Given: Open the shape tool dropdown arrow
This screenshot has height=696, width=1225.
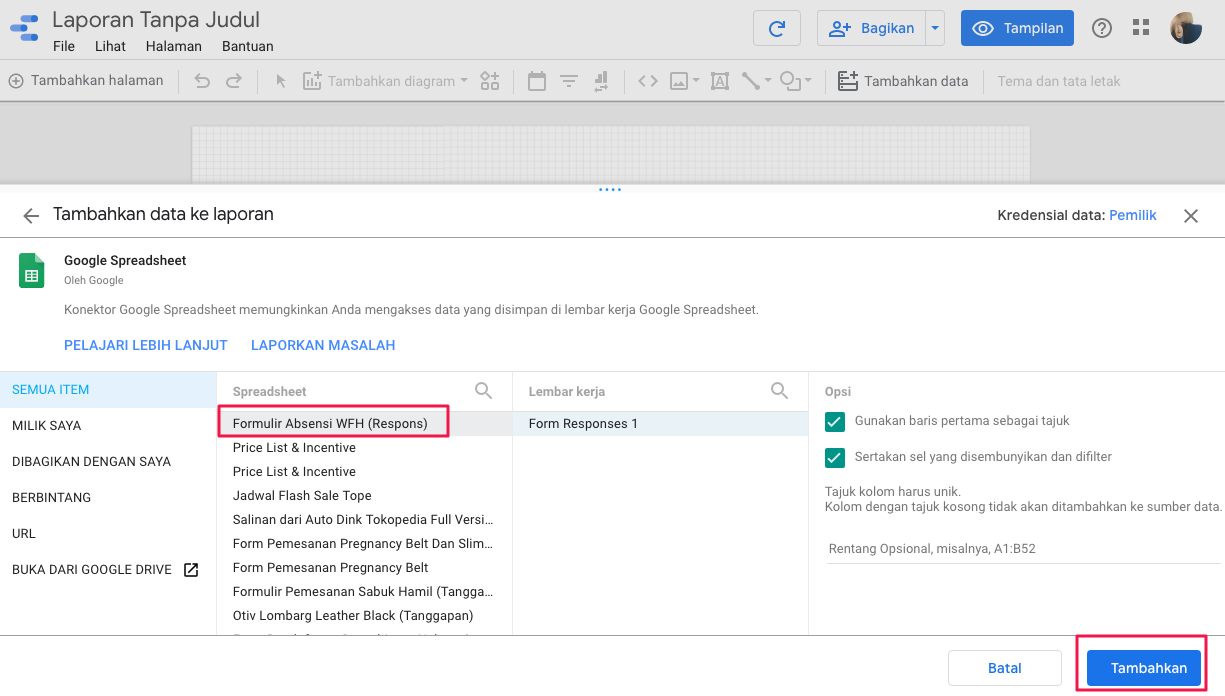Looking at the screenshot, I should click(x=808, y=81).
